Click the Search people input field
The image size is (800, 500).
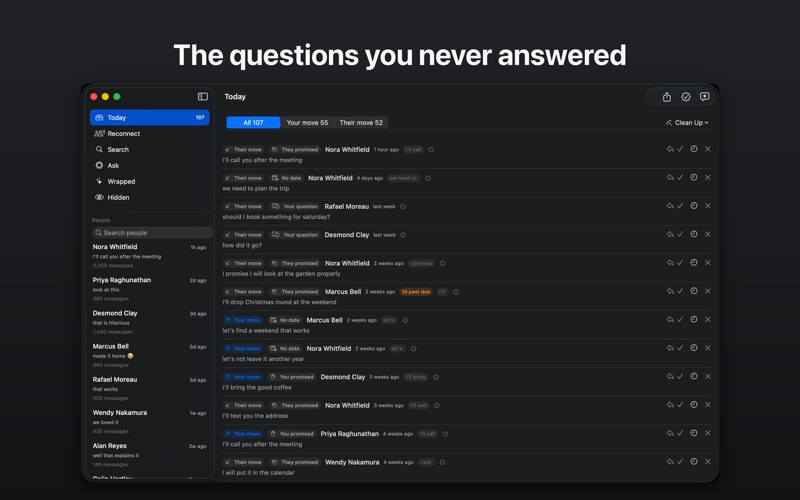coord(152,233)
